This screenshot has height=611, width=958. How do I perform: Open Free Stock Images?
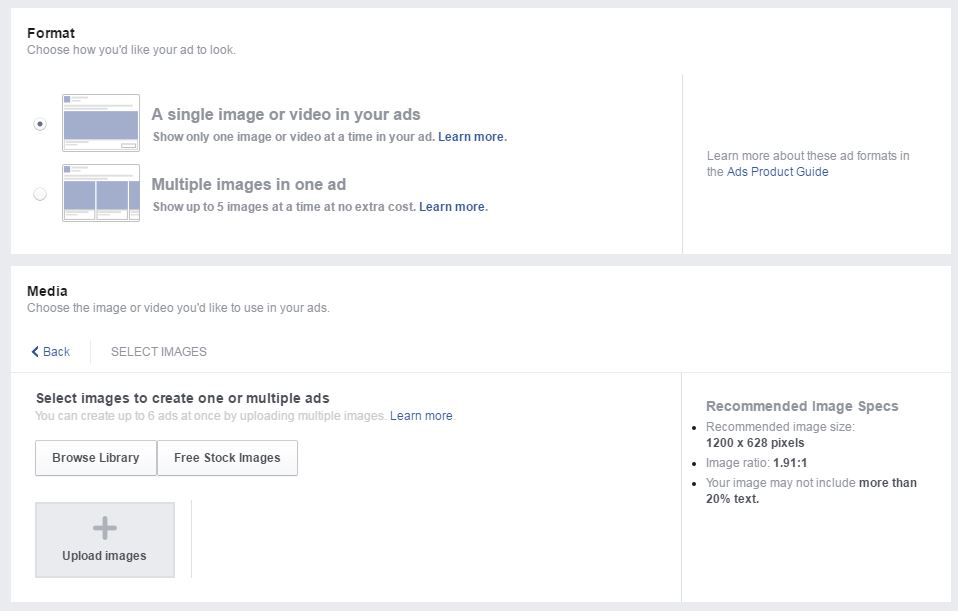pyautogui.click(x=227, y=458)
